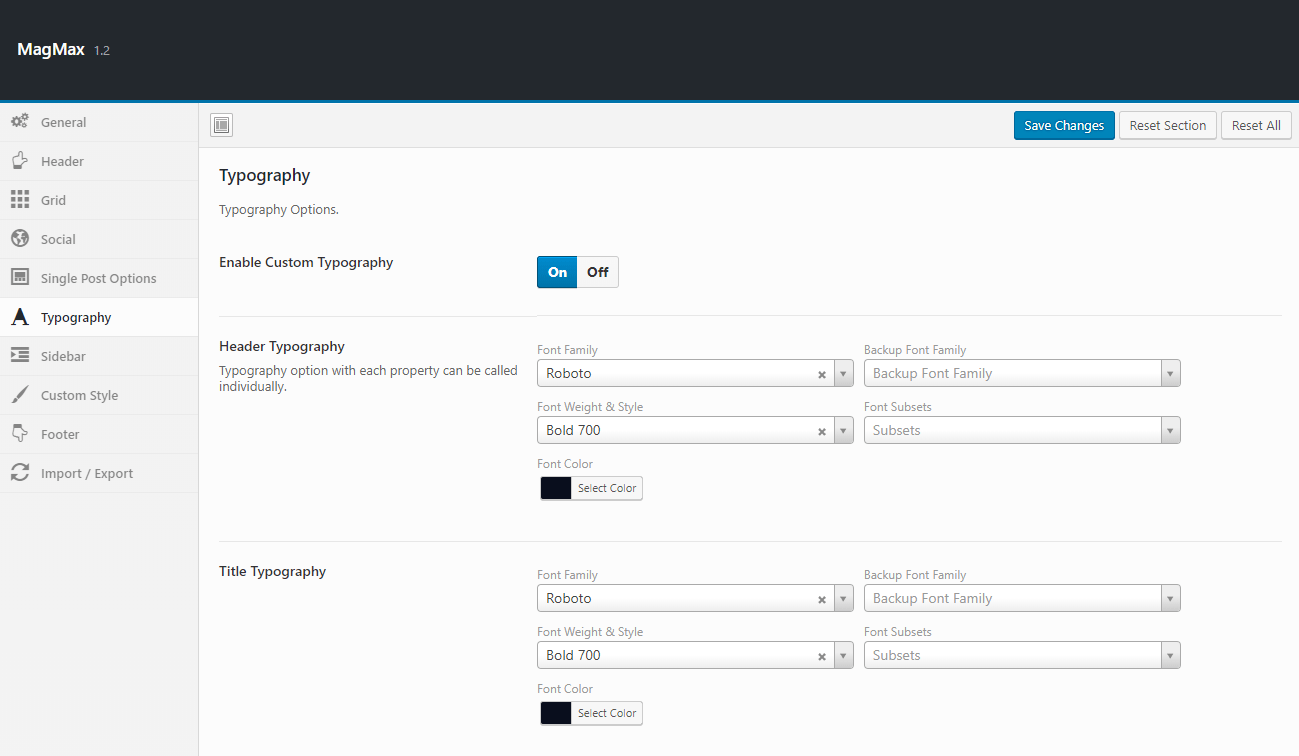Click the Header pointing-hand icon
Image resolution: width=1299 pixels, height=756 pixels.
(x=20, y=161)
